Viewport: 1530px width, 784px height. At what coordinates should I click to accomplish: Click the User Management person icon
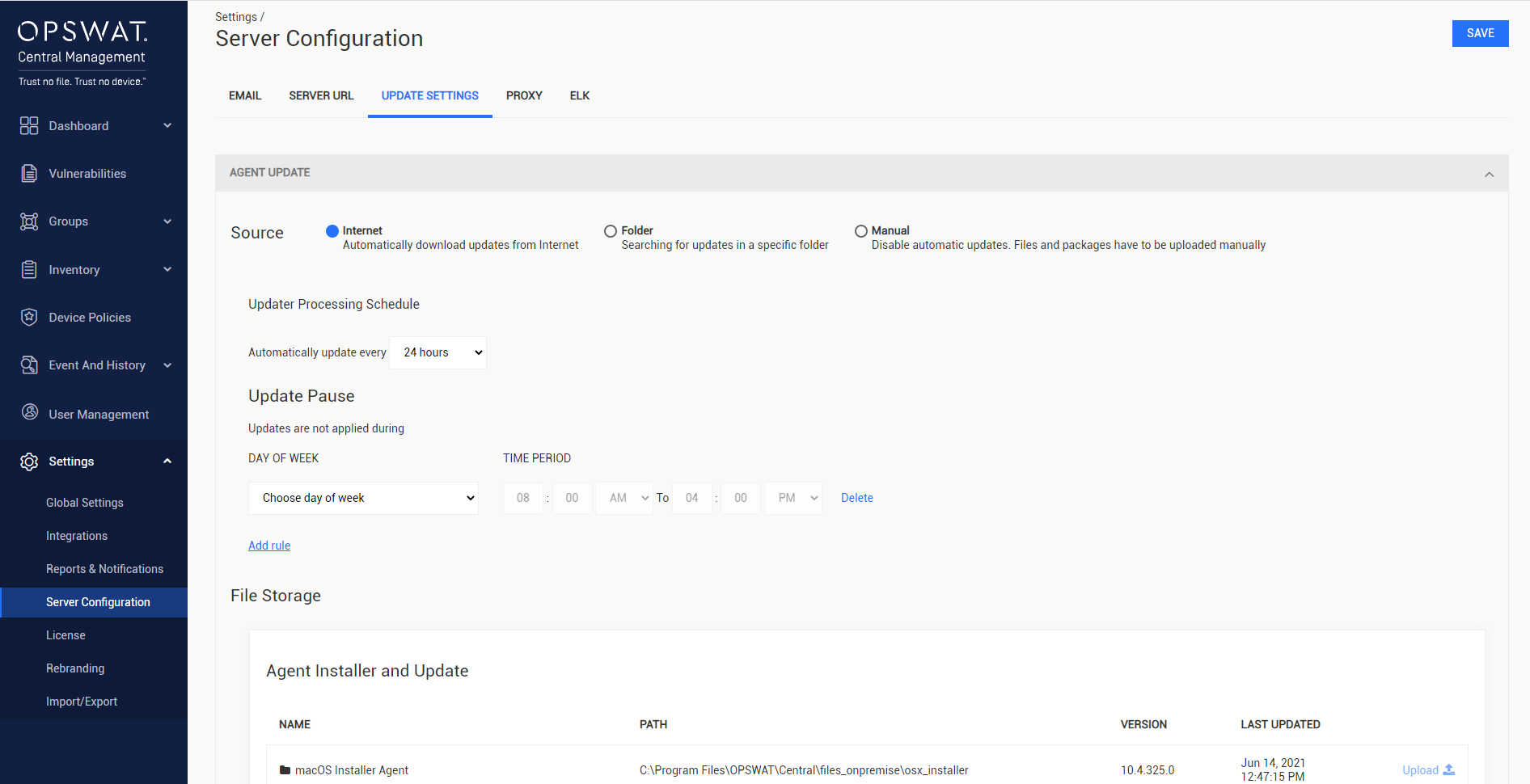(30, 412)
